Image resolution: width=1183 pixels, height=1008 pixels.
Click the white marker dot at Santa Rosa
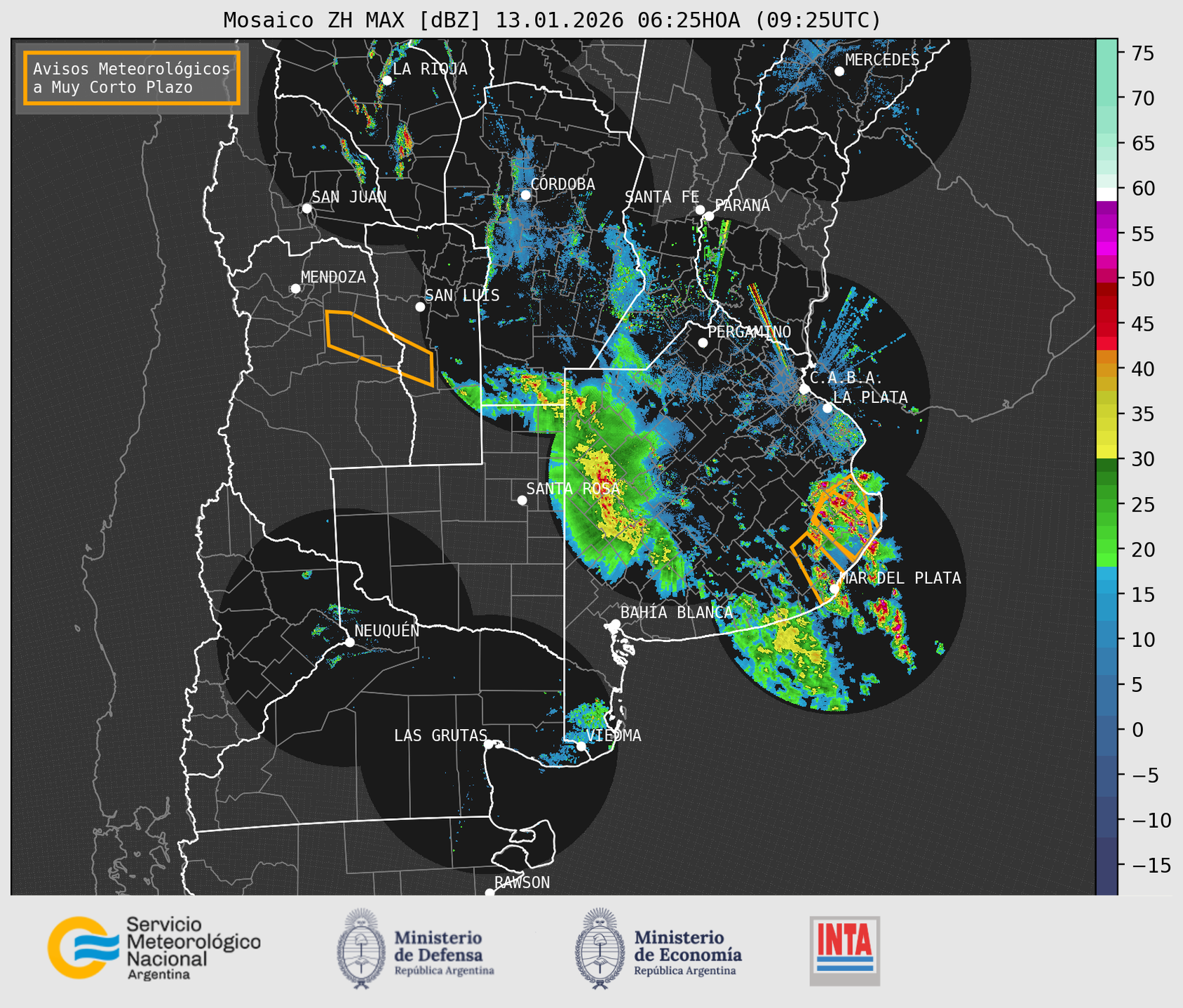pos(522,500)
